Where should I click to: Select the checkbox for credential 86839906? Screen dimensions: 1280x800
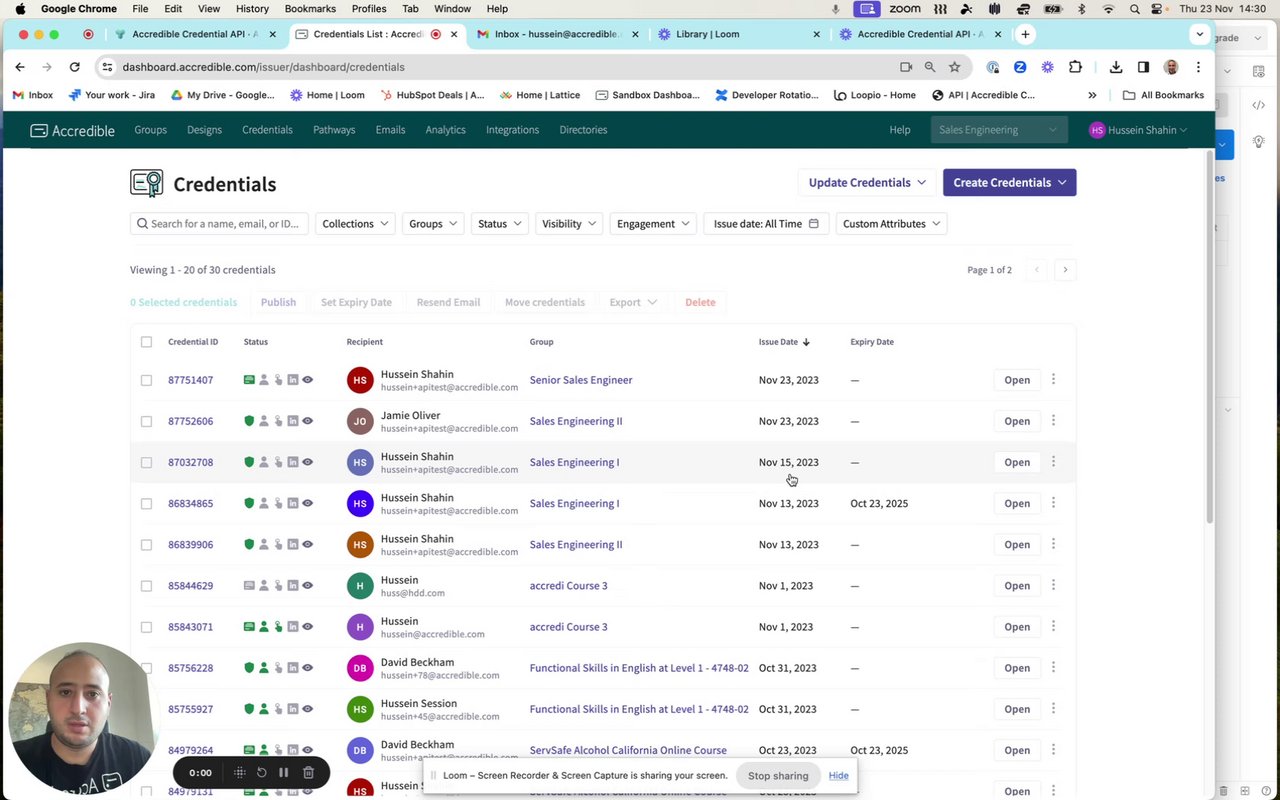(x=146, y=544)
